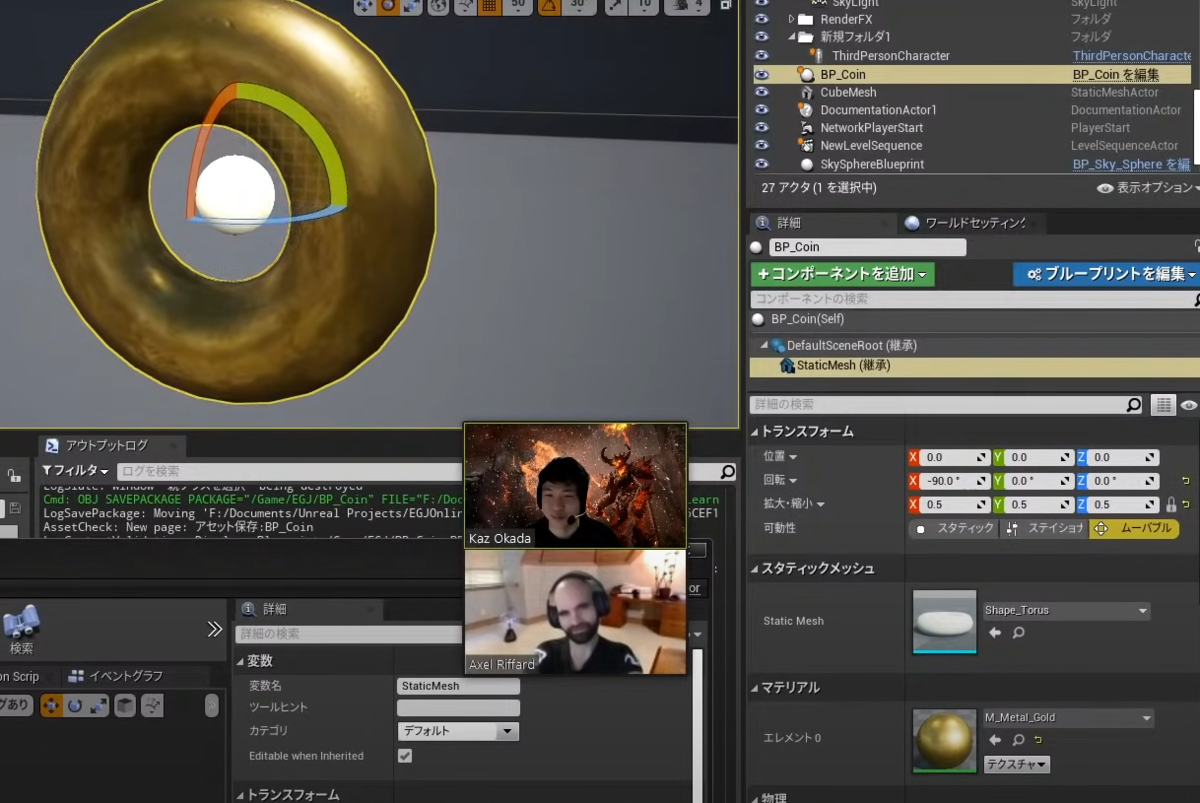This screenshot has width=1200, height=803.
Task: Toggle scale snapping icon in viewport toolbar
Action: pos(617,6)
